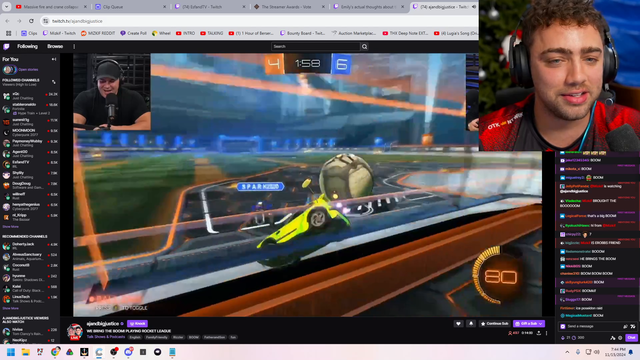Image resolution: width=640 pixels, height=360 pixels.
Task: Open channel points balance icon
Action: (x=574, y=338)
